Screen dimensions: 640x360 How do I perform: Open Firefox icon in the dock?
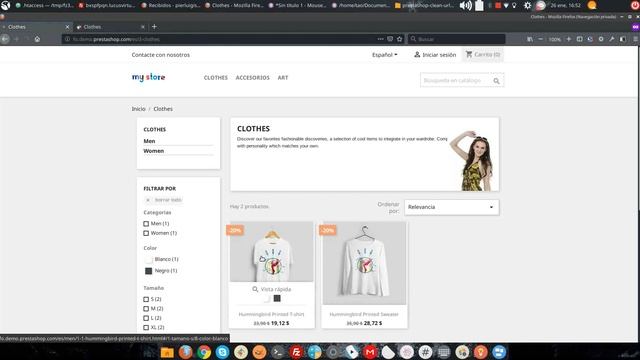click(x=186, y=352)
